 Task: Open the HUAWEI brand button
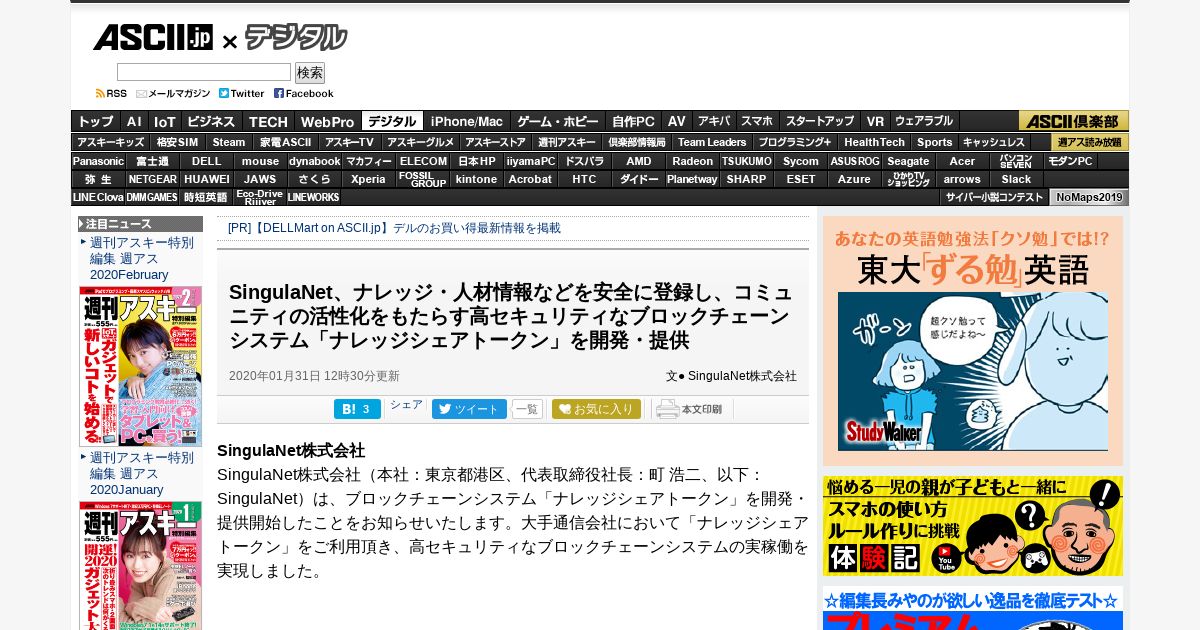tap(207, 179)
